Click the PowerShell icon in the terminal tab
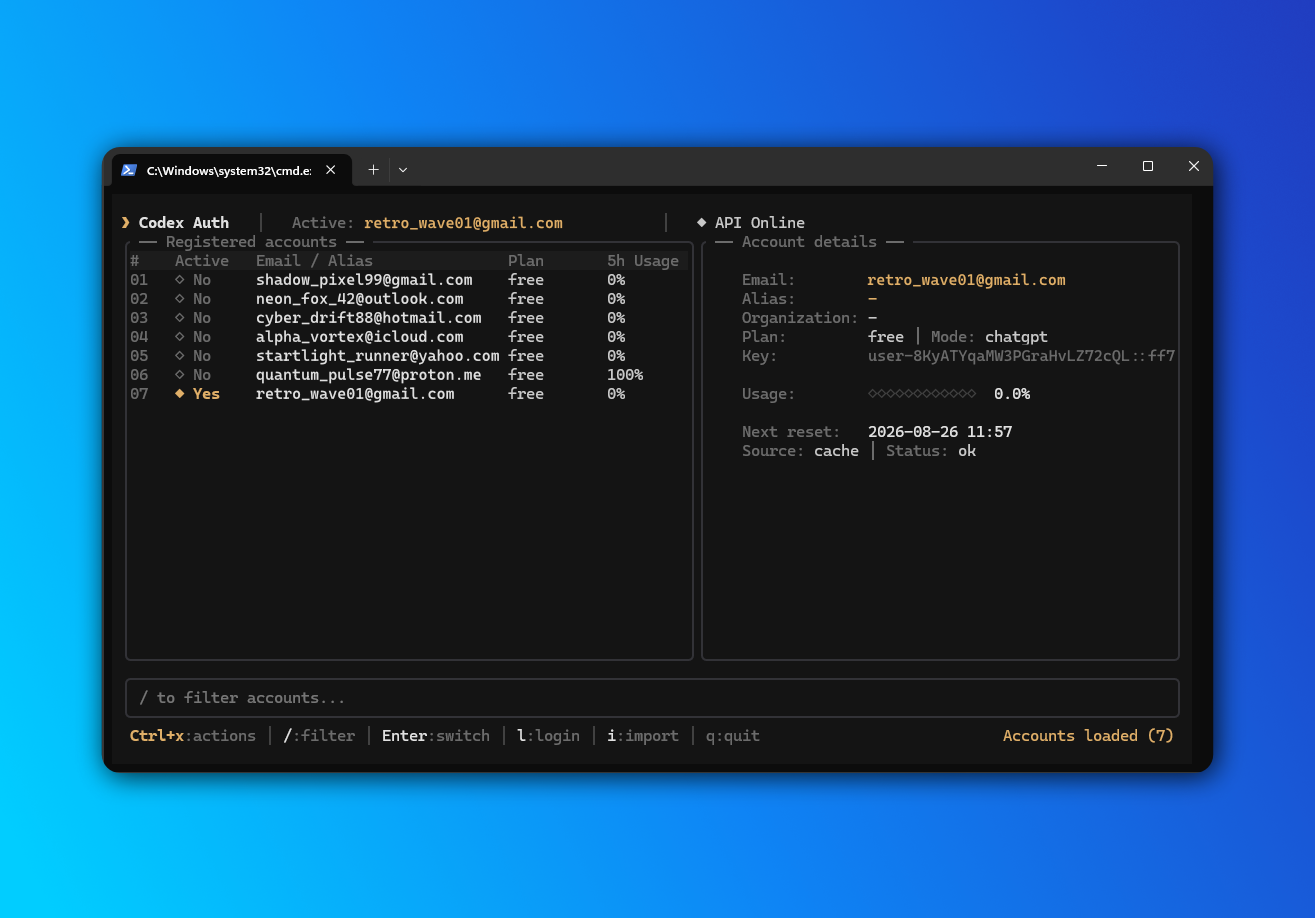The height and width of the screenshot is (918, 1315). tap(129, 170)
